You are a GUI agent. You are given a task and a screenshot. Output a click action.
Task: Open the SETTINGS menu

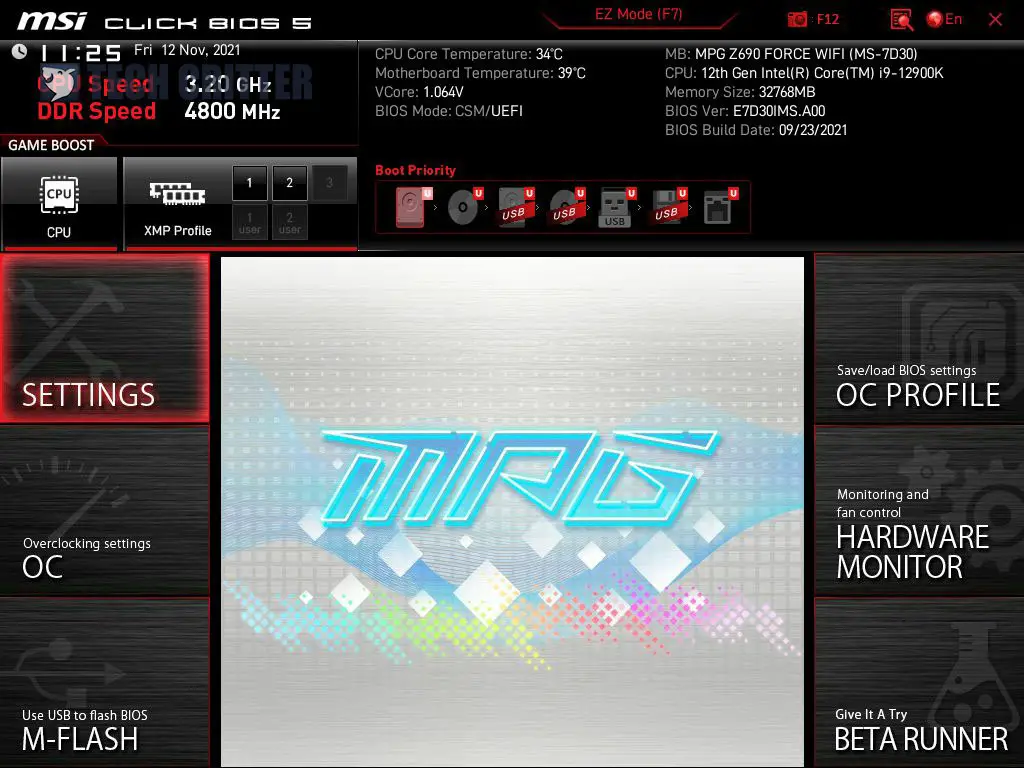coord(104,338)
